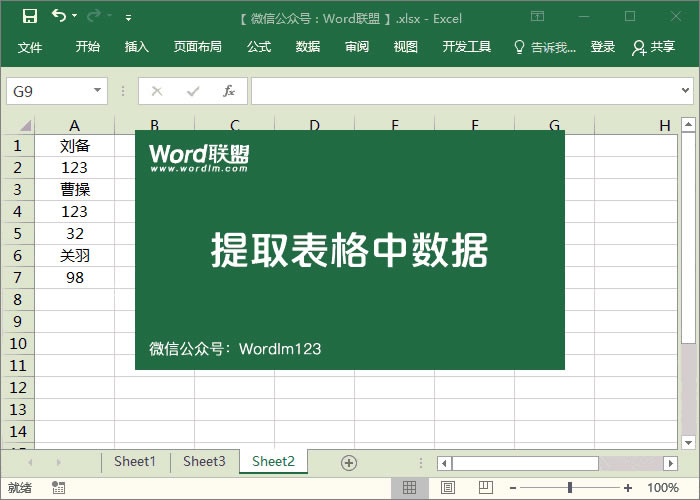Switch to Normal view icon

409,488
